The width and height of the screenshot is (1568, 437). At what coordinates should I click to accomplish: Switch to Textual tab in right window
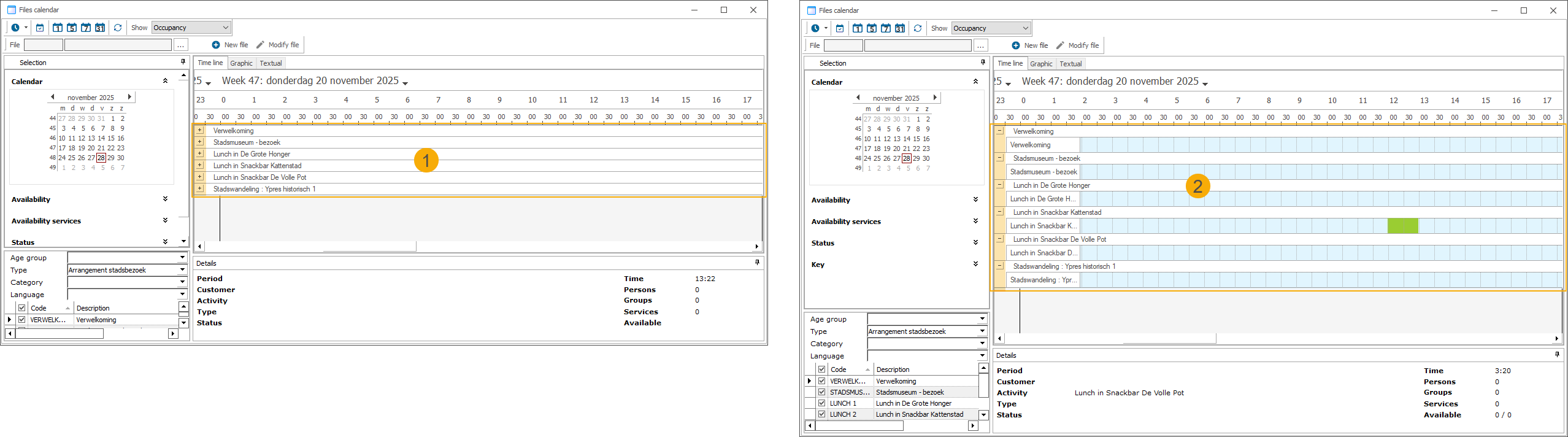point(1070,64)
